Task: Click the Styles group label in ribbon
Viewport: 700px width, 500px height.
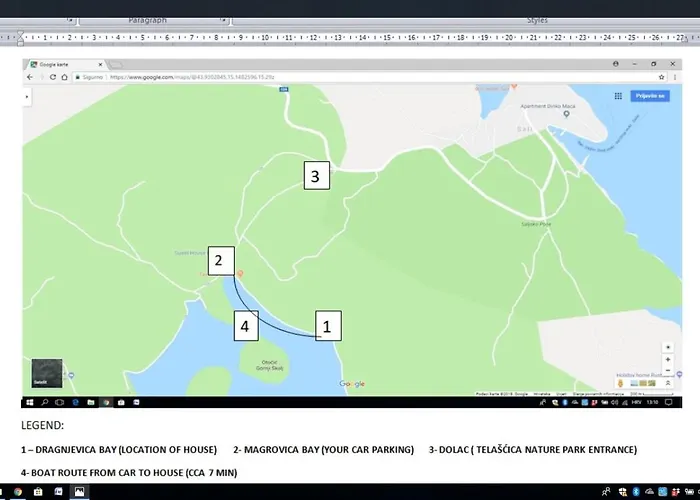Action: pyautogui.click(x=537, y=20)
